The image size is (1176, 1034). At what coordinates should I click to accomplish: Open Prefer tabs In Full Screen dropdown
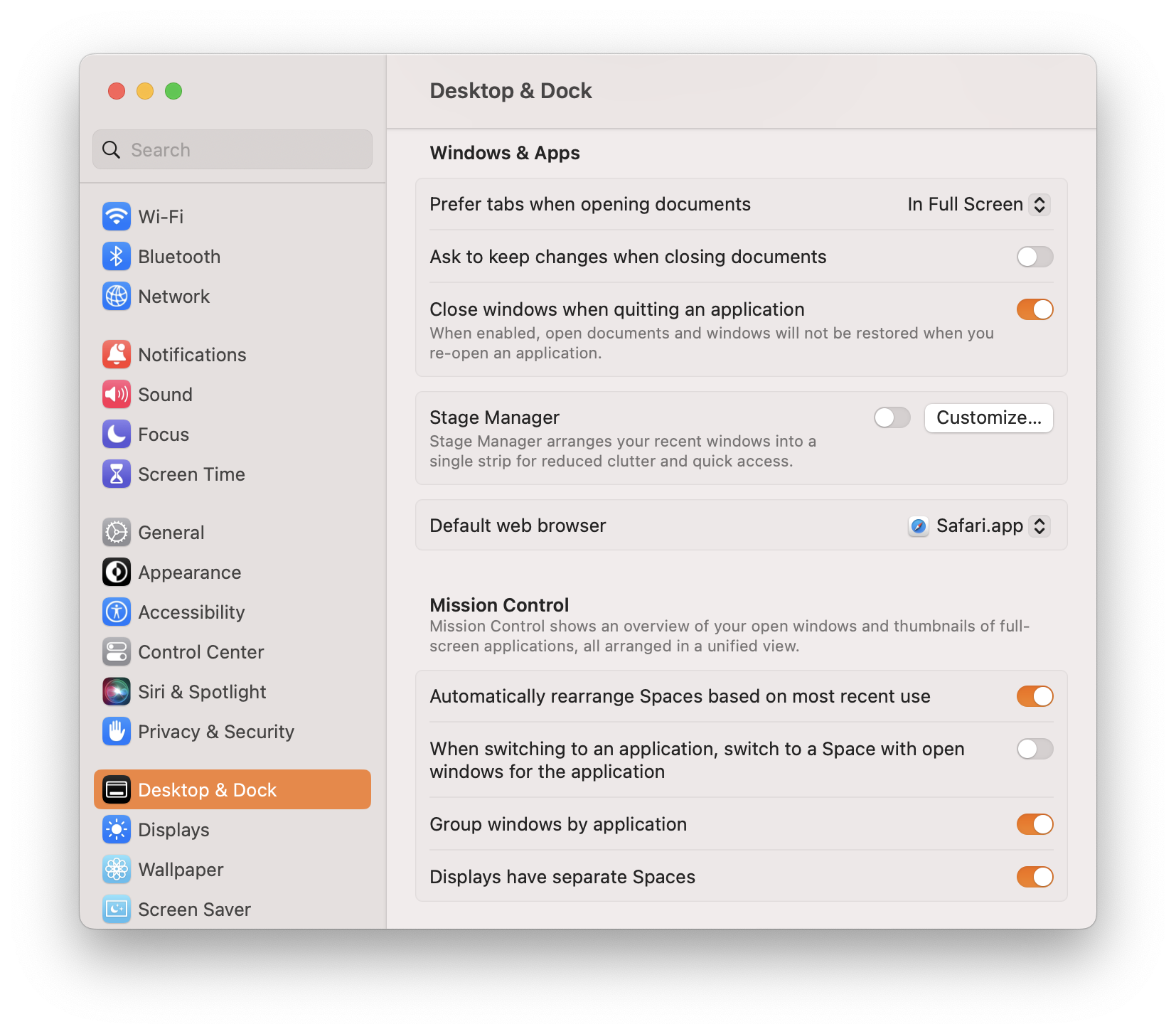point(978,205)
